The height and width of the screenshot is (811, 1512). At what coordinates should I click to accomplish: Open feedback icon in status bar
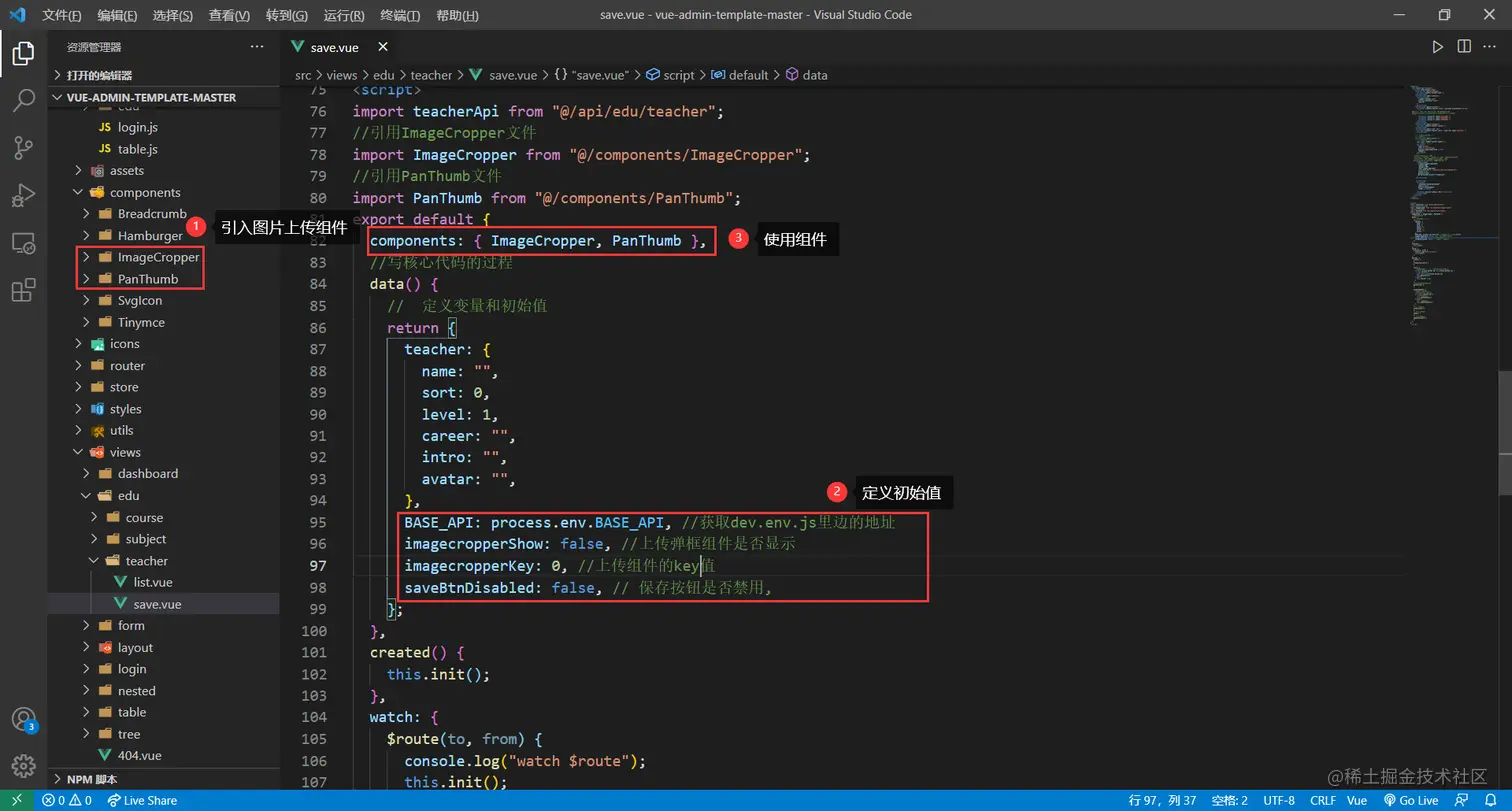[1463, 801]
